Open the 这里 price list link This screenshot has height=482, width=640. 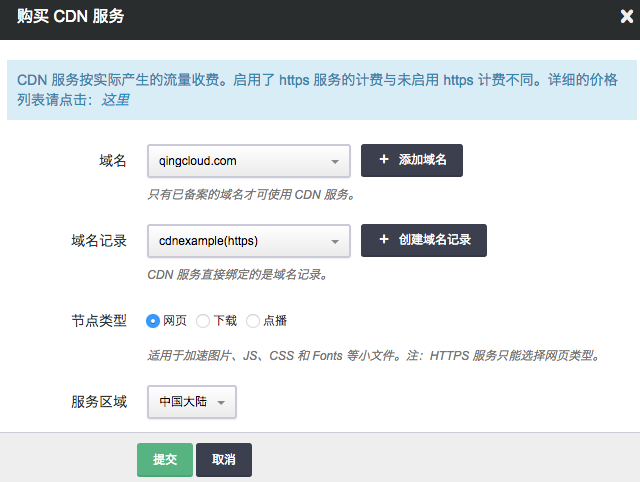[x=115, y=100]
